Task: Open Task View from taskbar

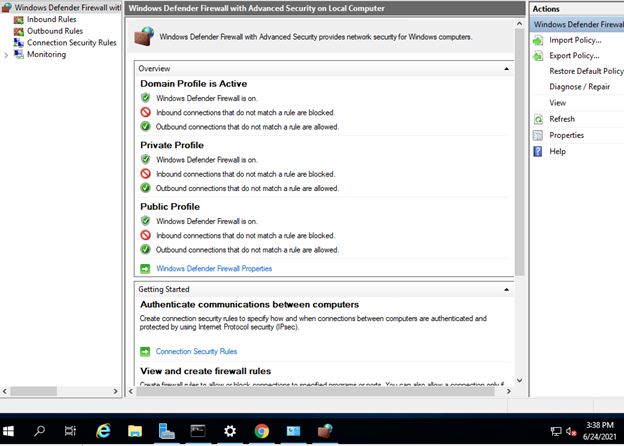Action: [70, 431]
